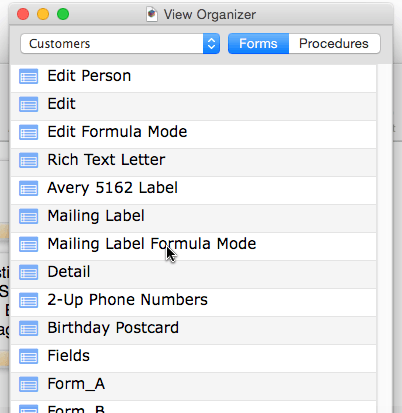
Task: Click the Mailing Label form icon
Action: coord(28,216)
